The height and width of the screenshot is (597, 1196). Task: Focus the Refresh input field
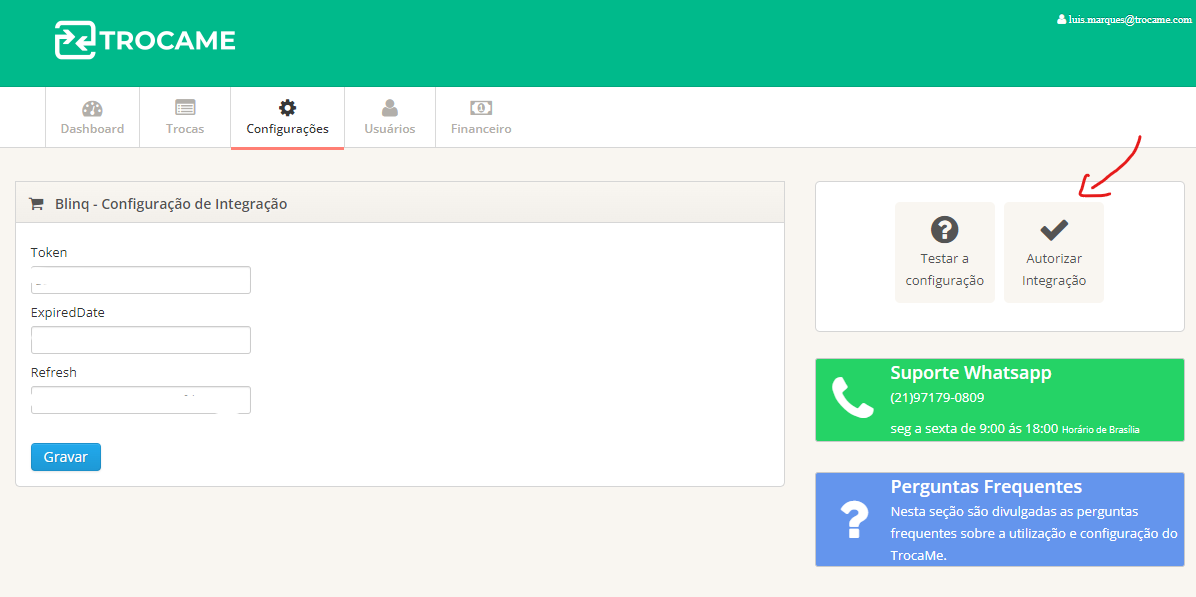pos(141,400)
